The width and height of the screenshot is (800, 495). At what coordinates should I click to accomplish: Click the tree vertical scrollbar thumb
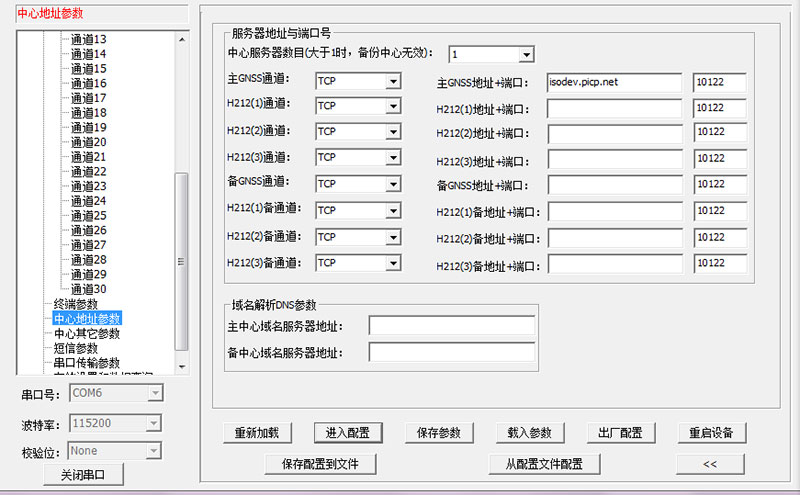[181, 261]
